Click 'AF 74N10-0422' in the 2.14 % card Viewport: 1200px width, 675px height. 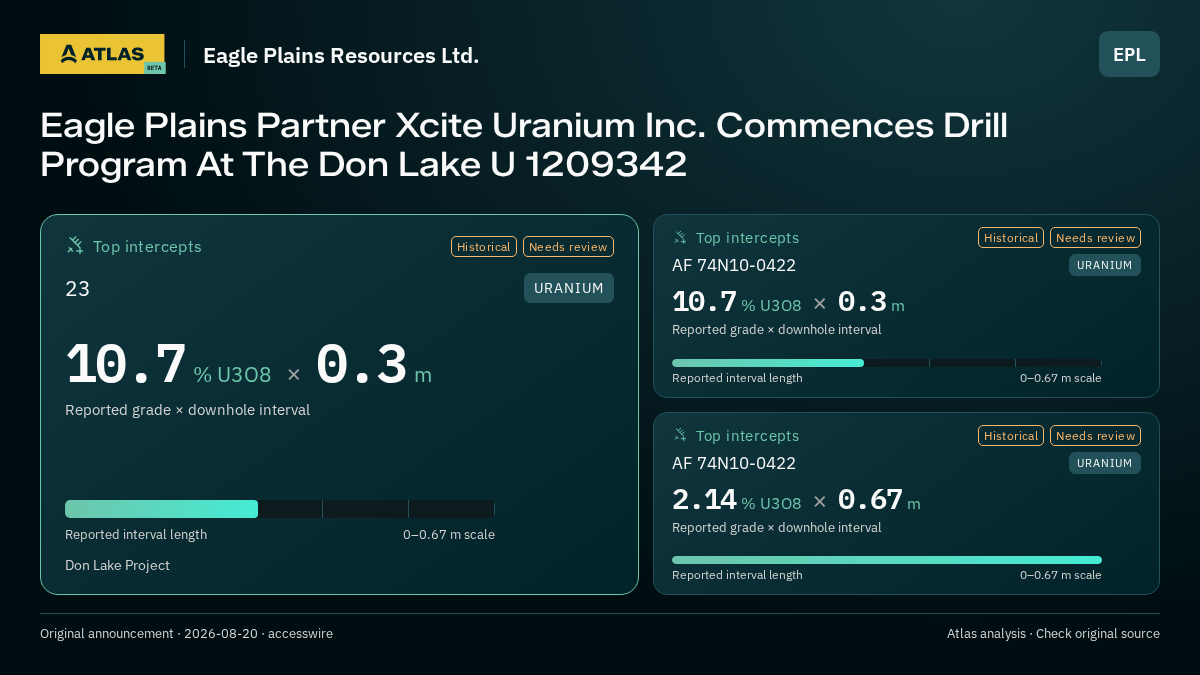[734, 463]
